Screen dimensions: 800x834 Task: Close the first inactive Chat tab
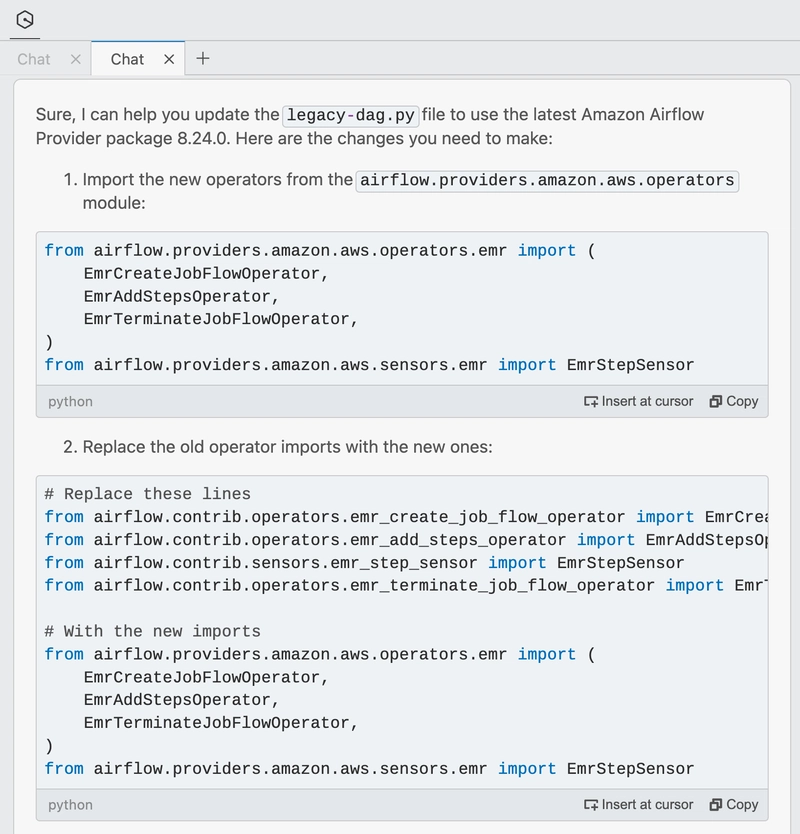[x=76, y=59]
